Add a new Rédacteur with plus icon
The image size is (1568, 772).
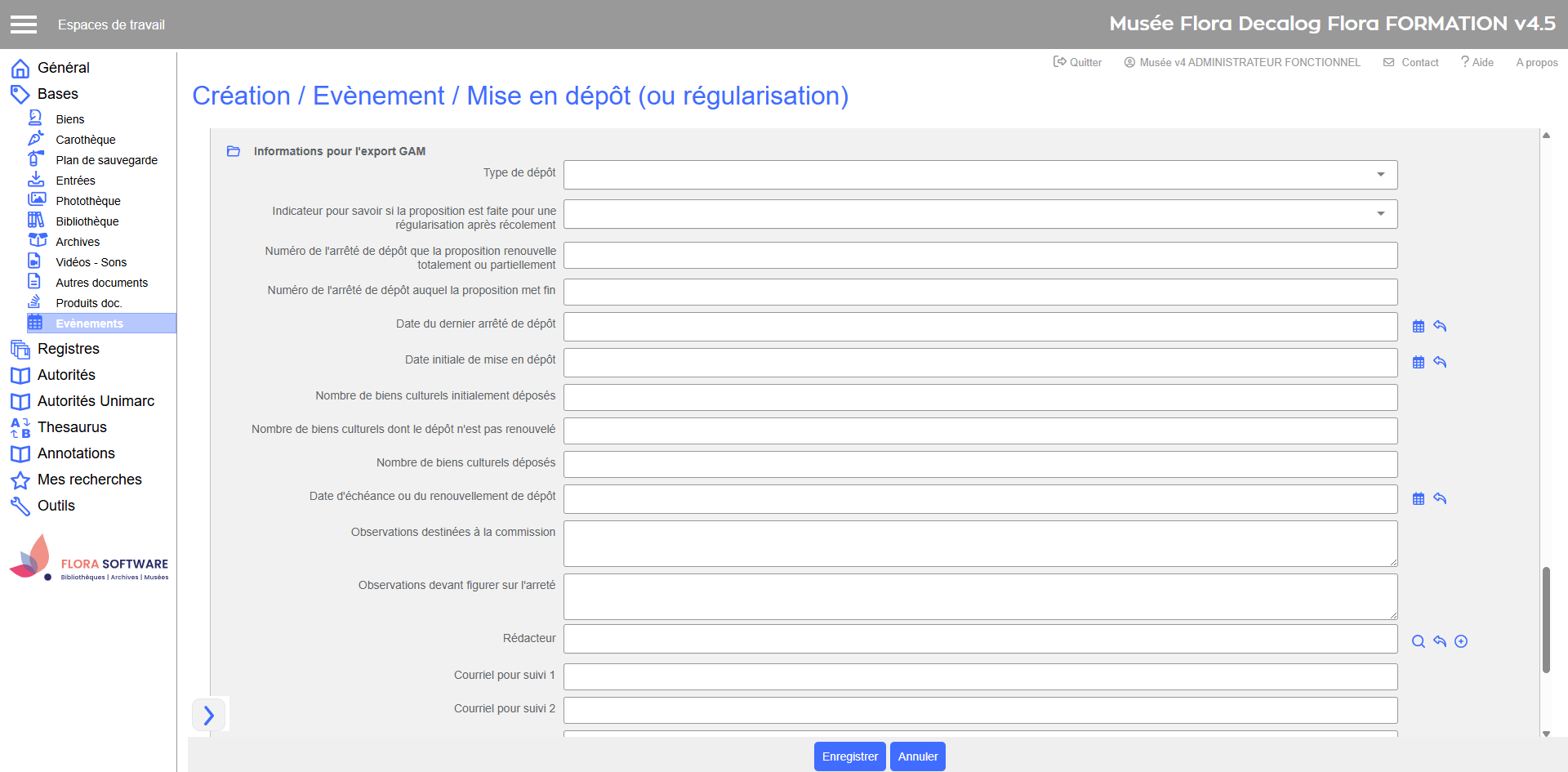tap(1461, 641)
